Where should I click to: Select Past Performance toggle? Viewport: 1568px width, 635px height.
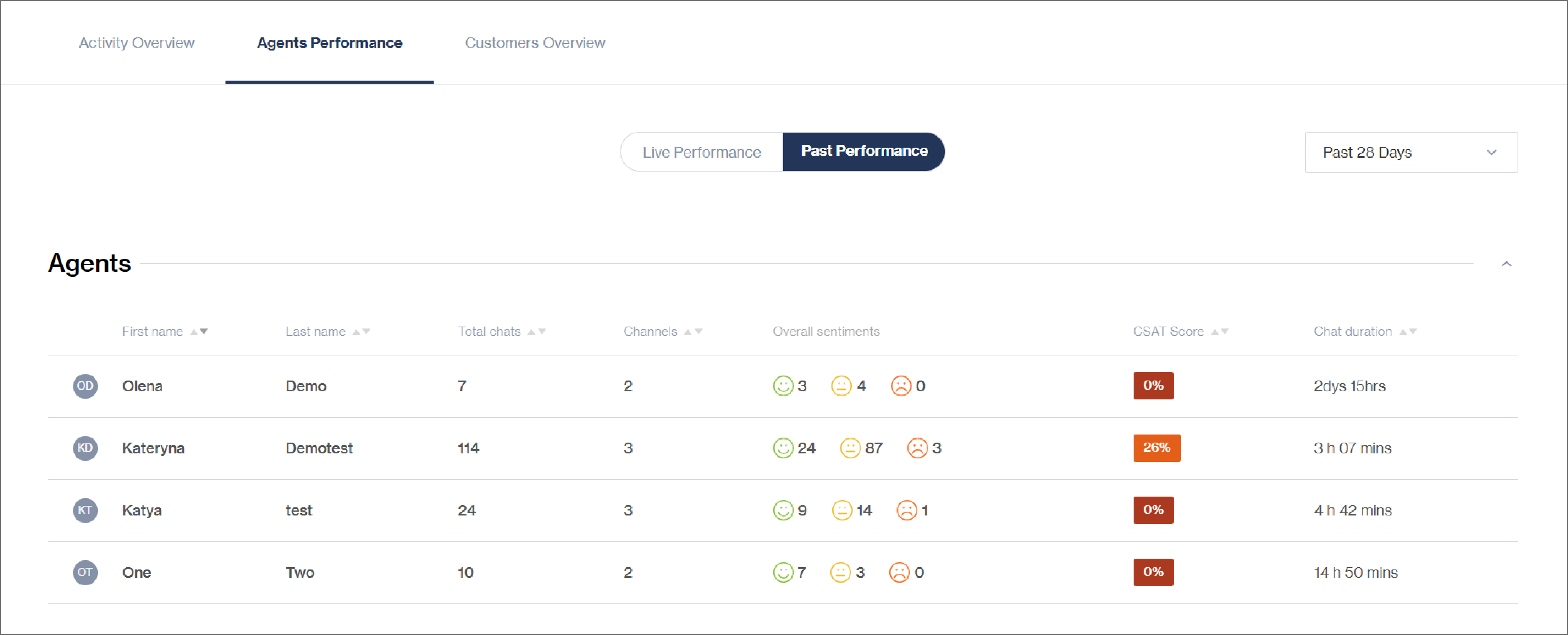click(x=864, y=151)
